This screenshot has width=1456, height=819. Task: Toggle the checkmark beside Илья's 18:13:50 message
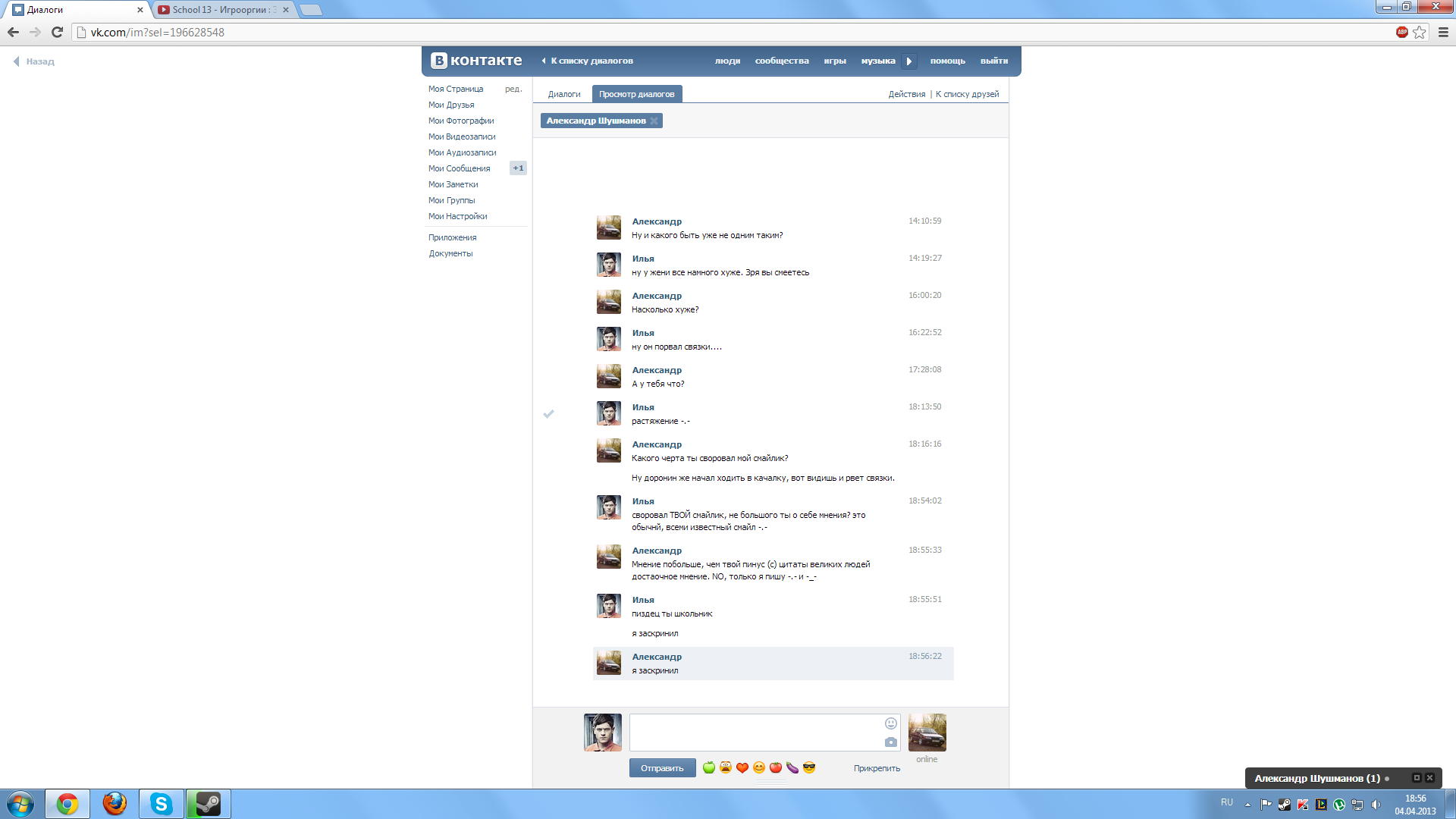coord(549,414)
